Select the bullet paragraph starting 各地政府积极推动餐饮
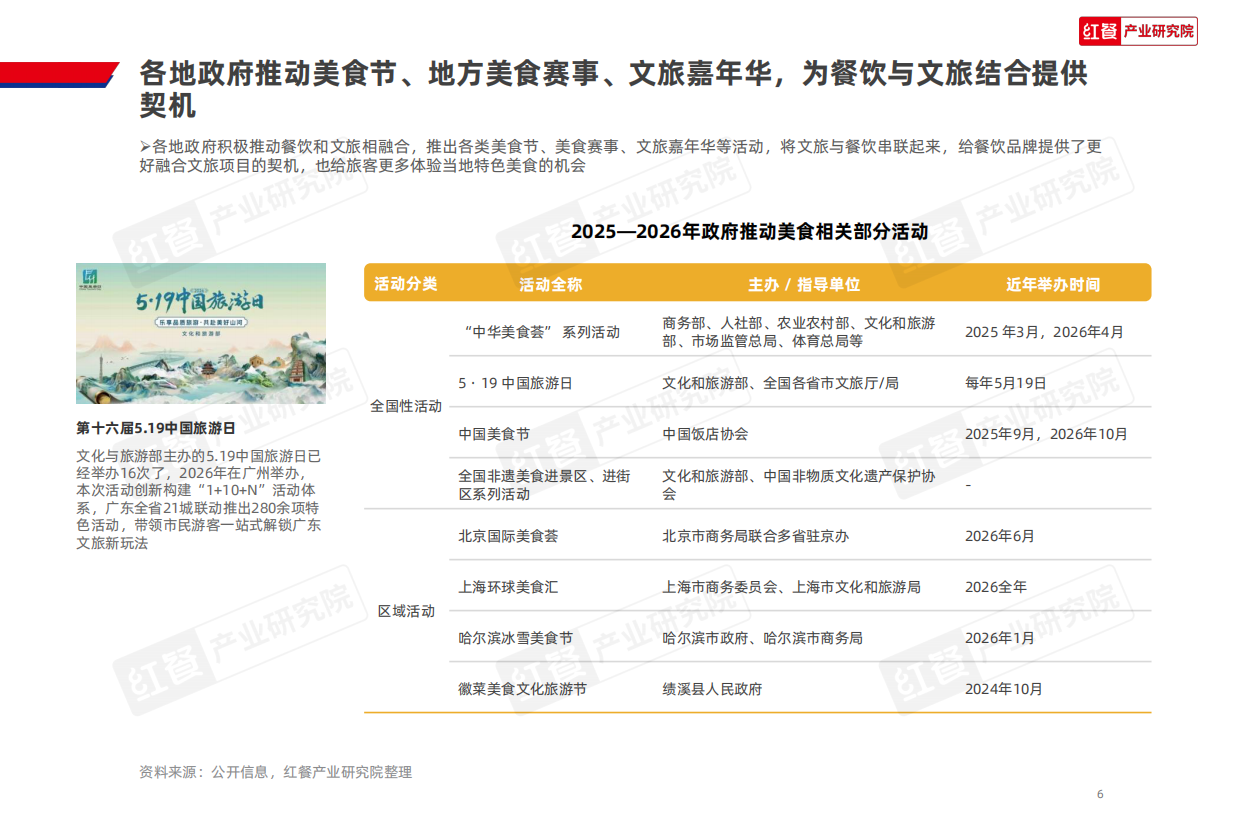The height and width of the screenshot is (826, 1240). [x=621, y=156]
